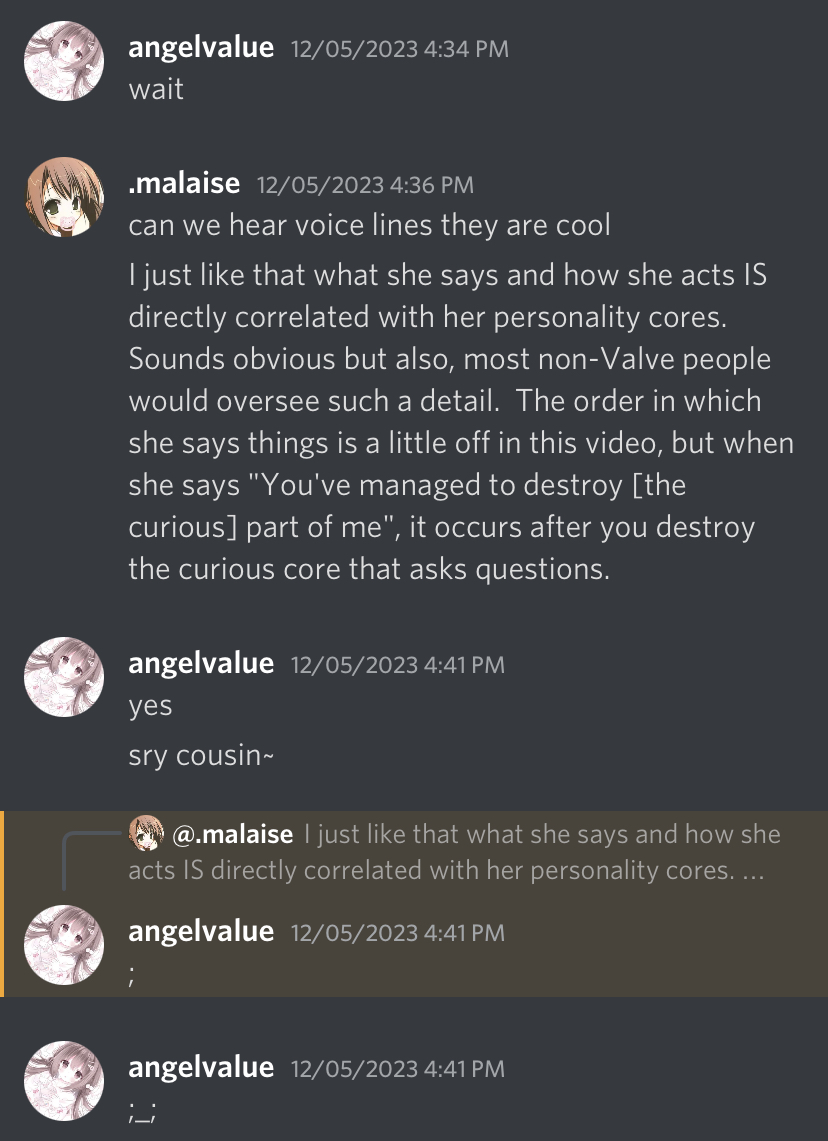This screenshot has width=828, height=1141.
Task: Open angelvalue's avatar on the 'wait' message
Action: [x=64, y=61]
